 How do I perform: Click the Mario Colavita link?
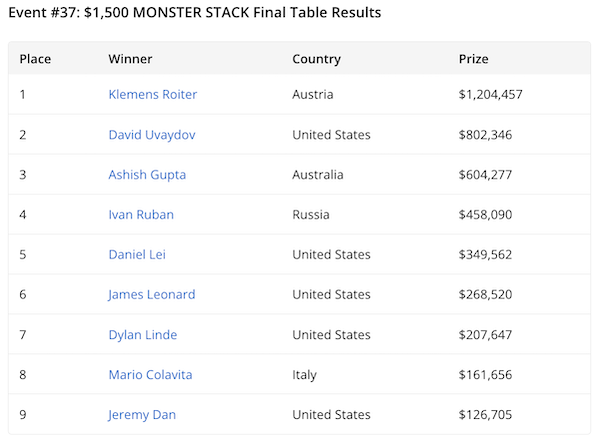point(150,374)
